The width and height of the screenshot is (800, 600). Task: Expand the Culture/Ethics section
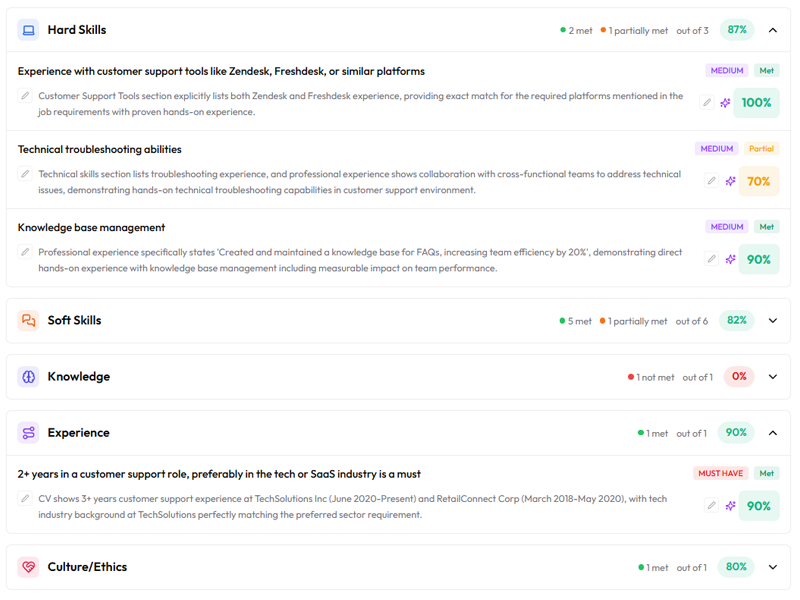tap(773, 567)
